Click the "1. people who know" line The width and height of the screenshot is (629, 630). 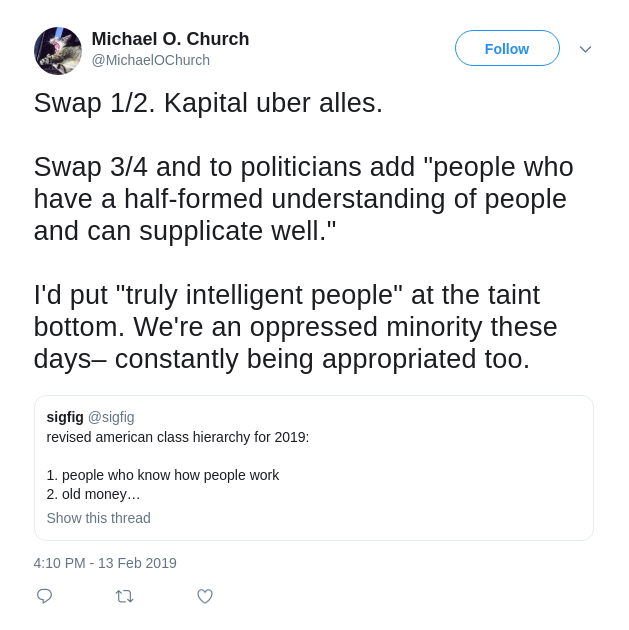[x=163, y=475]
